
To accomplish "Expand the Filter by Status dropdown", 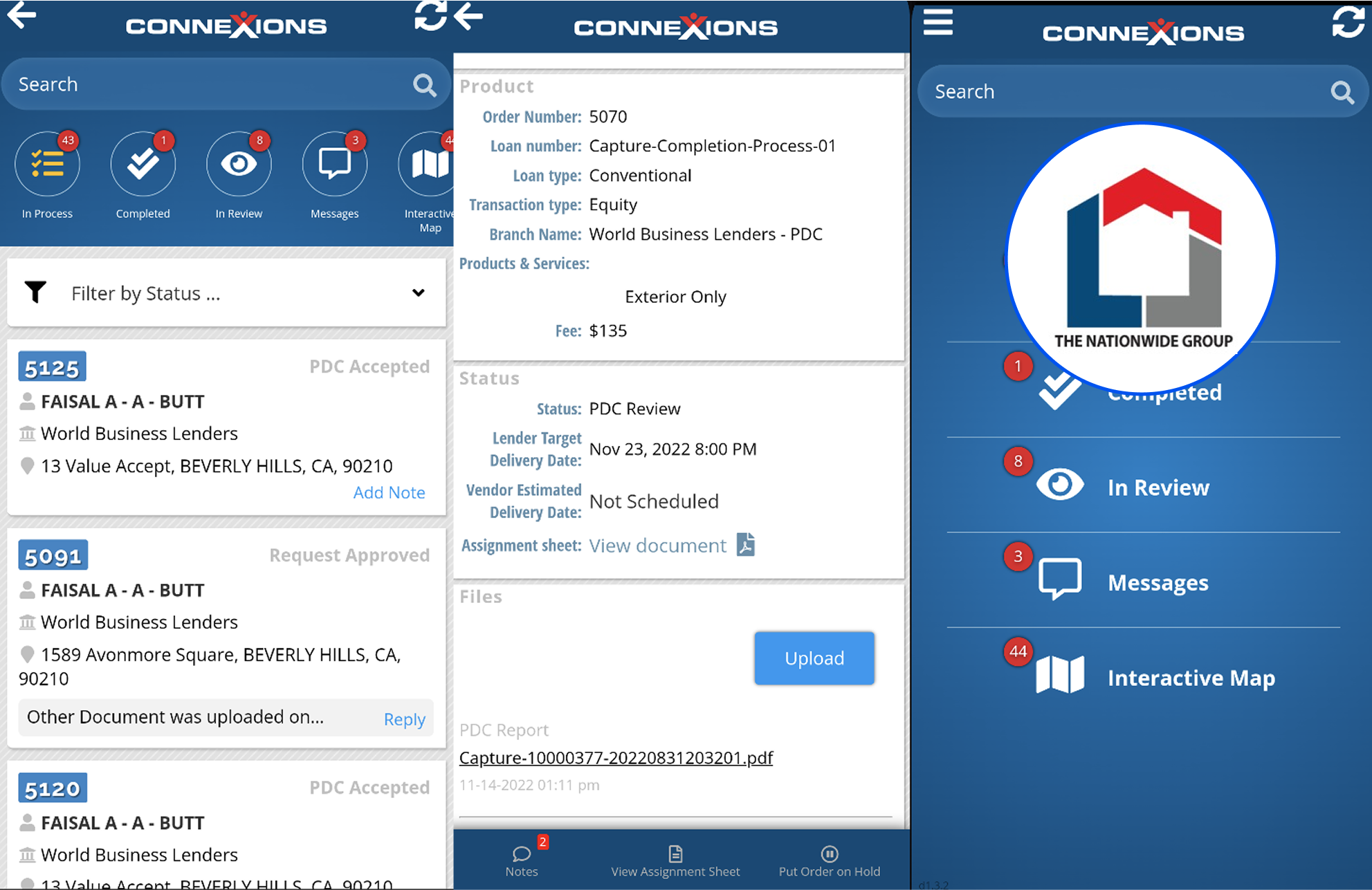I will 226,293.
